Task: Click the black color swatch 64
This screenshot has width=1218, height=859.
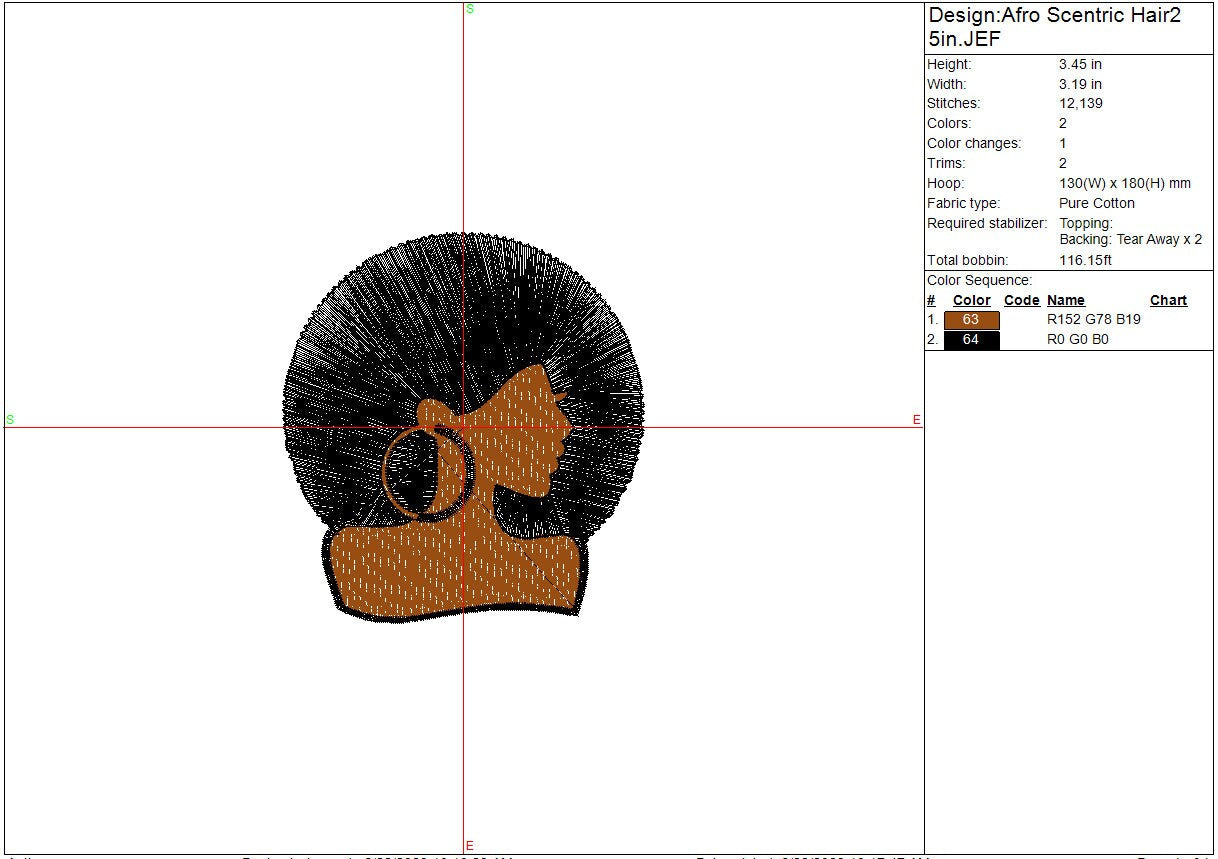Action: [x=971, y=340]
